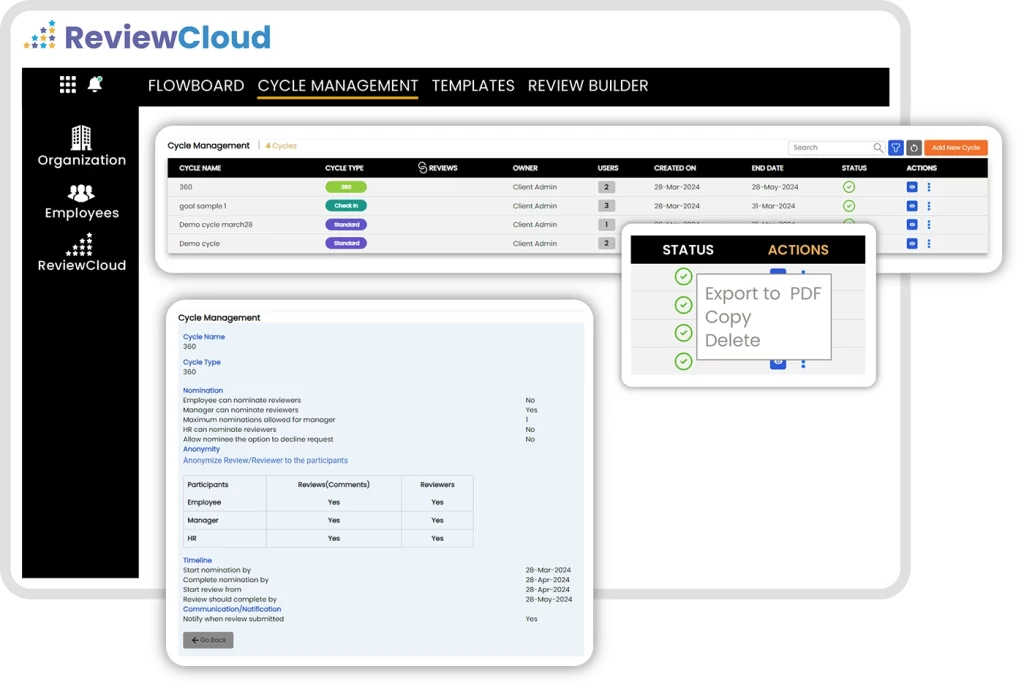Click the 360 cycle type badge
The height and width of the screenshot is (688, 1024).
point(346,187)
